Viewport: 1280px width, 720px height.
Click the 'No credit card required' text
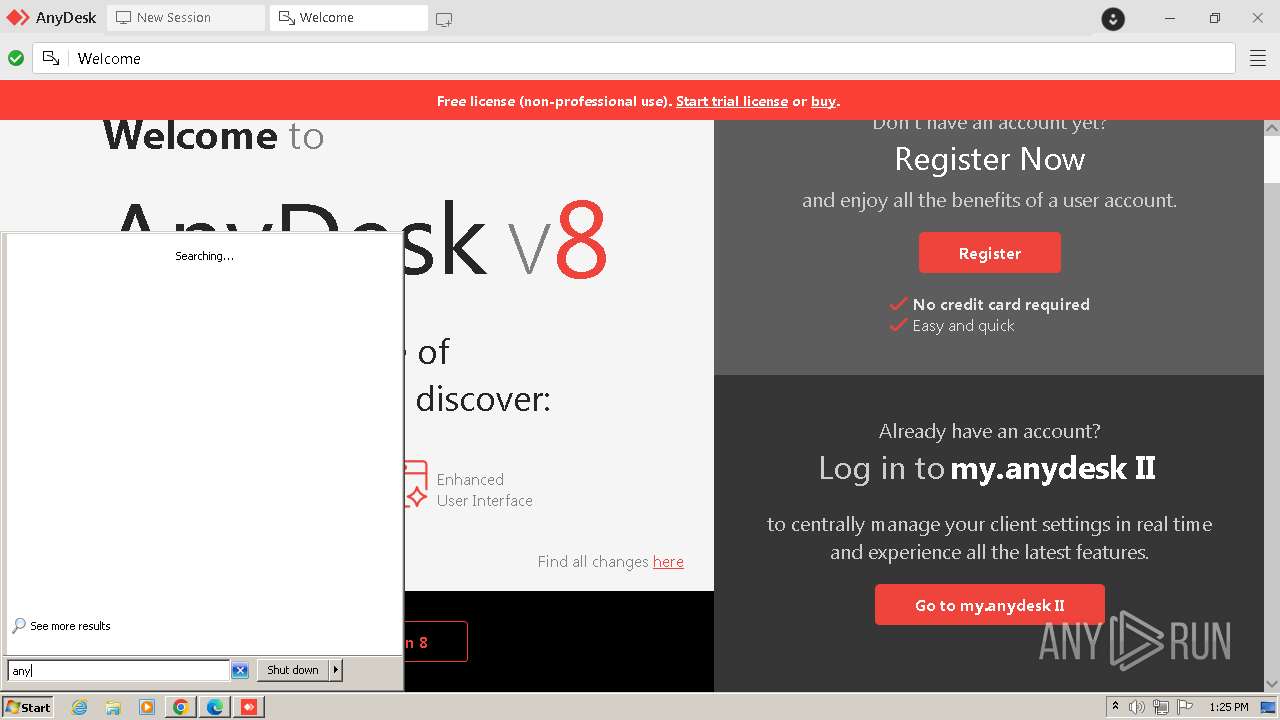click(1001, 304)
